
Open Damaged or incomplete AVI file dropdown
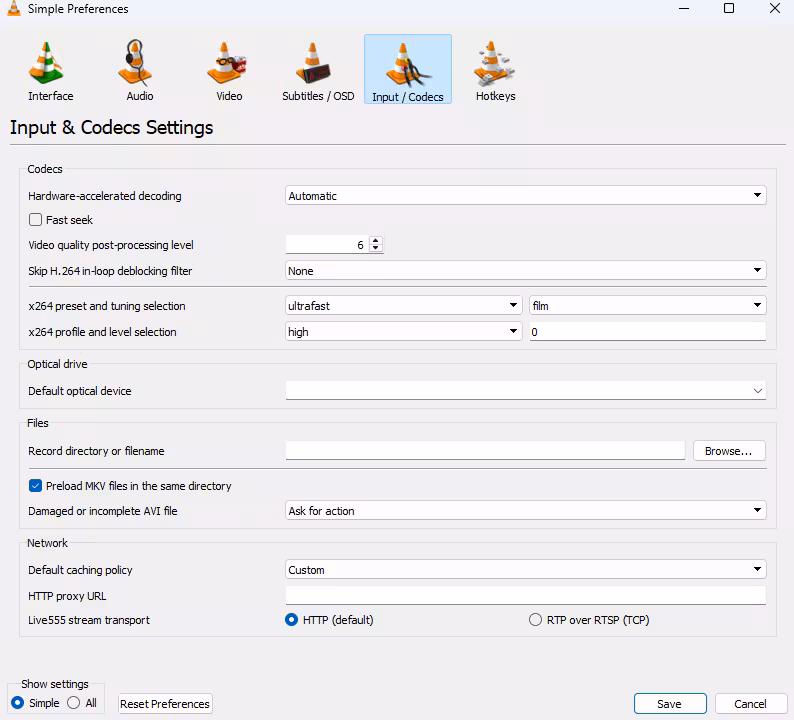[526, 510]
